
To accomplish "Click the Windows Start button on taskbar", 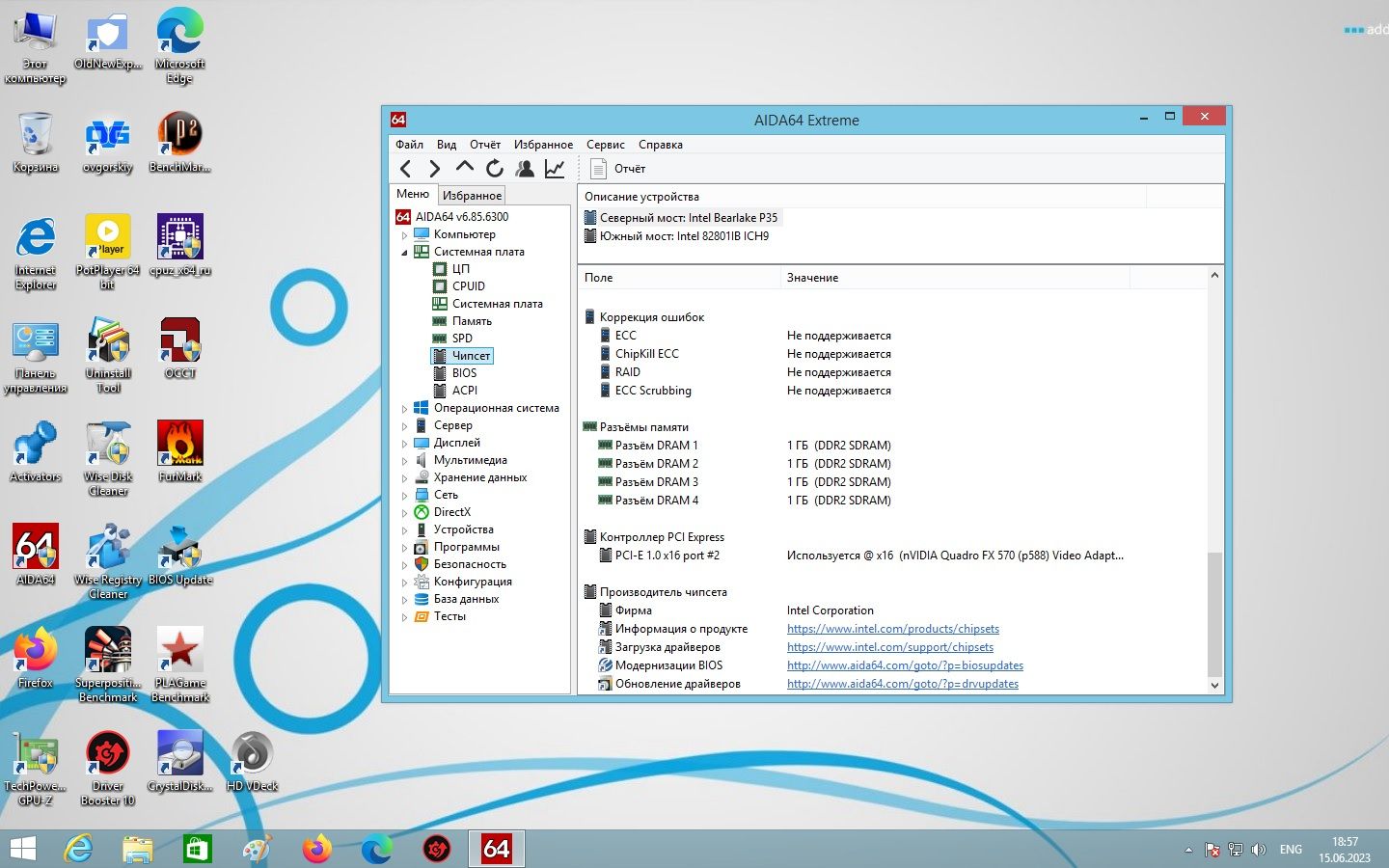I will 23,849.
